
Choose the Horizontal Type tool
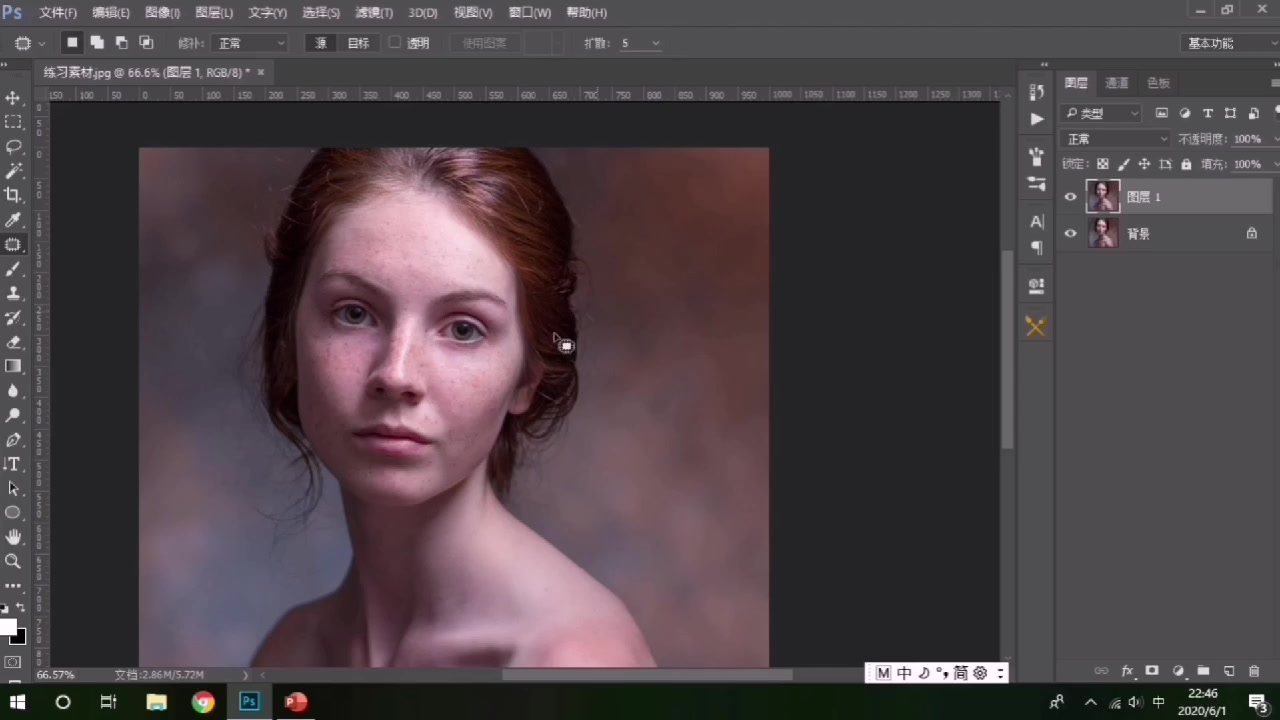[13, 464]
